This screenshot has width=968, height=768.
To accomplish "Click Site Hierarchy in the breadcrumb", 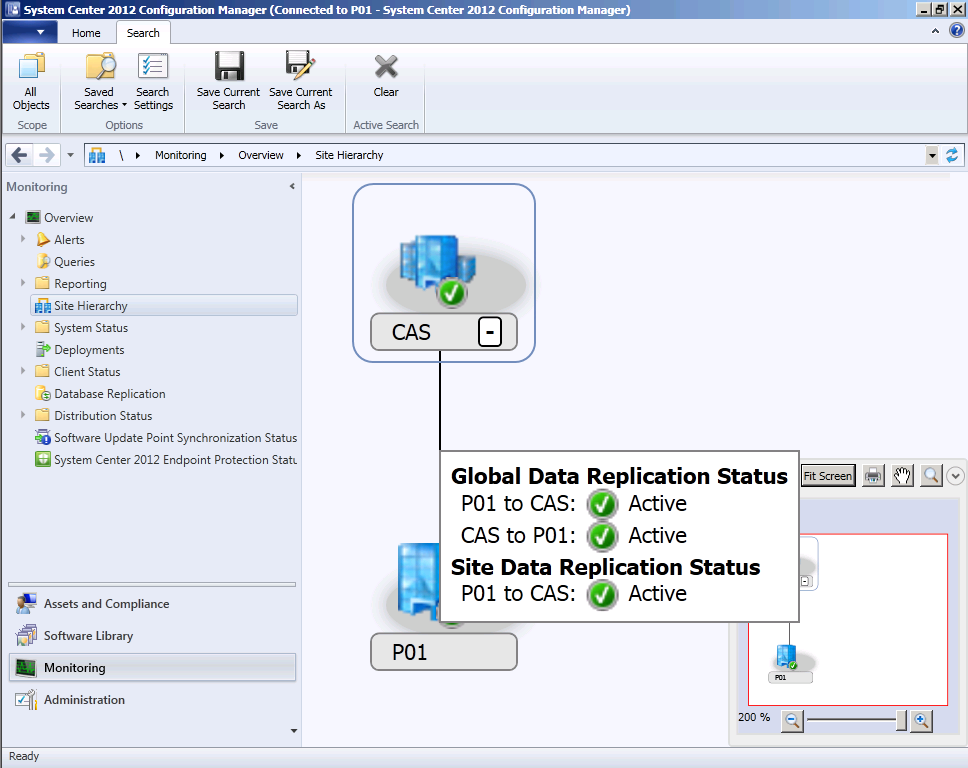I will point(349,155).
